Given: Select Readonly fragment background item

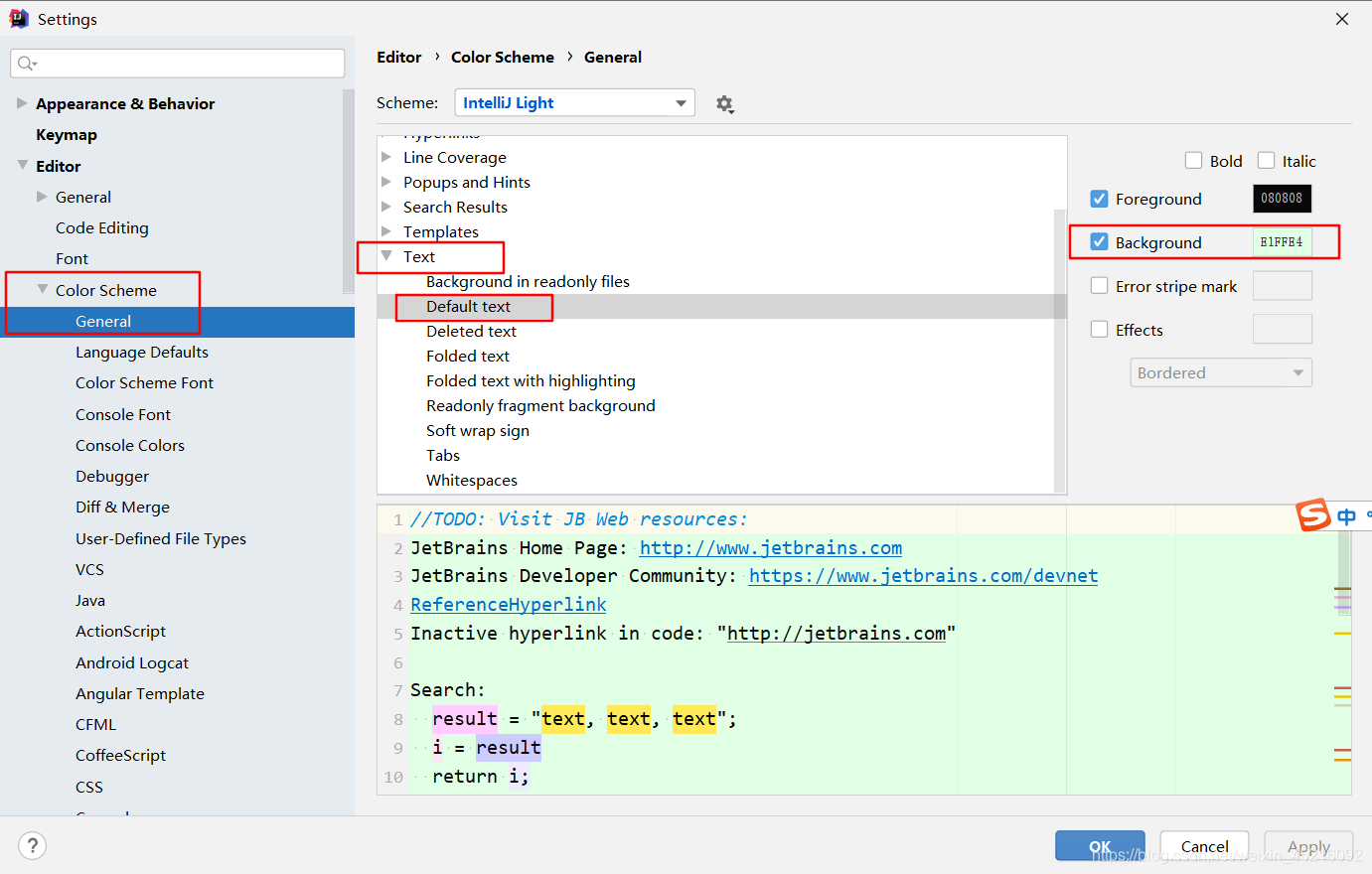Looking at the screenshot, I should 540,405.
